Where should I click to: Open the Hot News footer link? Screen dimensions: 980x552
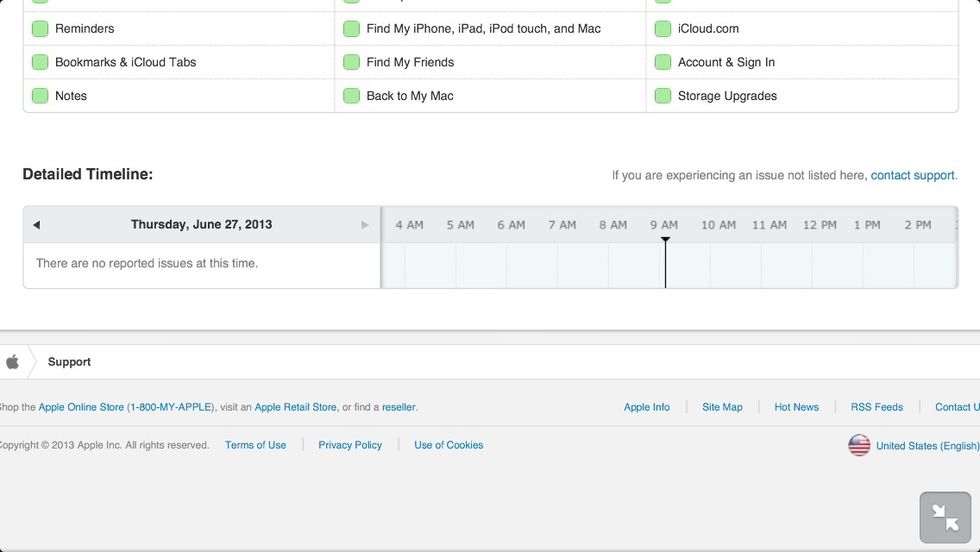tap(796, 407)
